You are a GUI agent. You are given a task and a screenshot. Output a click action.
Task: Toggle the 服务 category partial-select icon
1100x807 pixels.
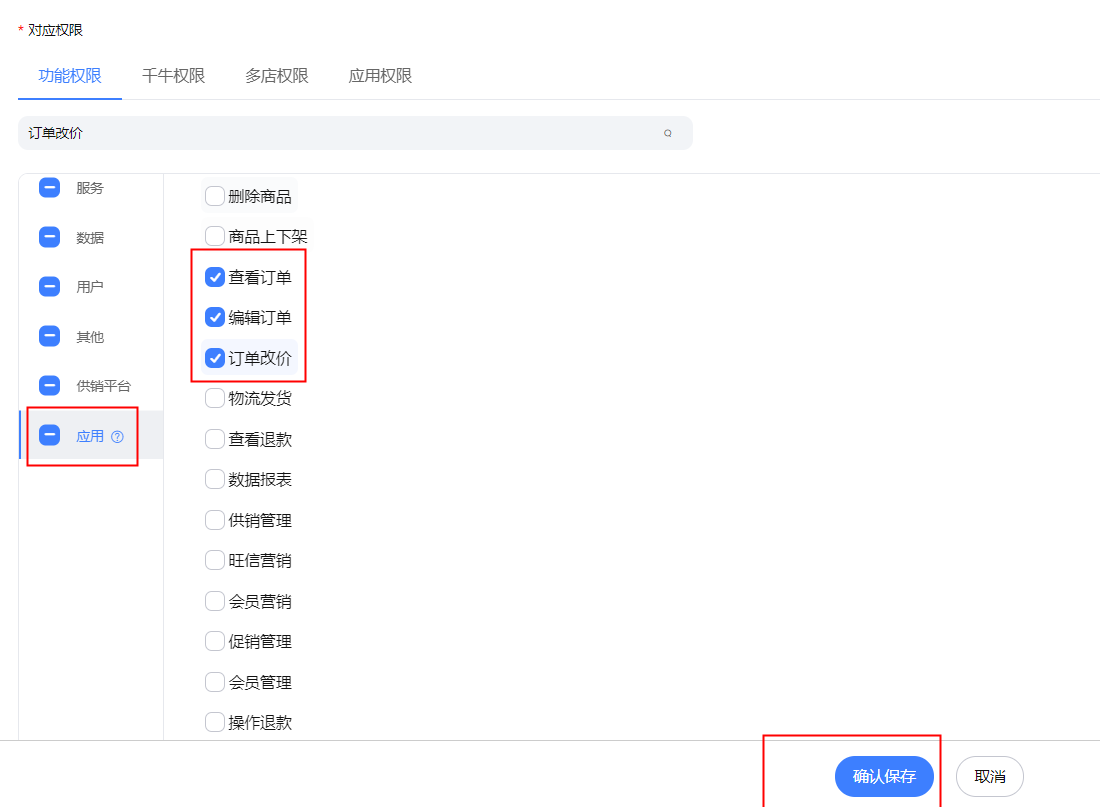(x=49, y=188)
